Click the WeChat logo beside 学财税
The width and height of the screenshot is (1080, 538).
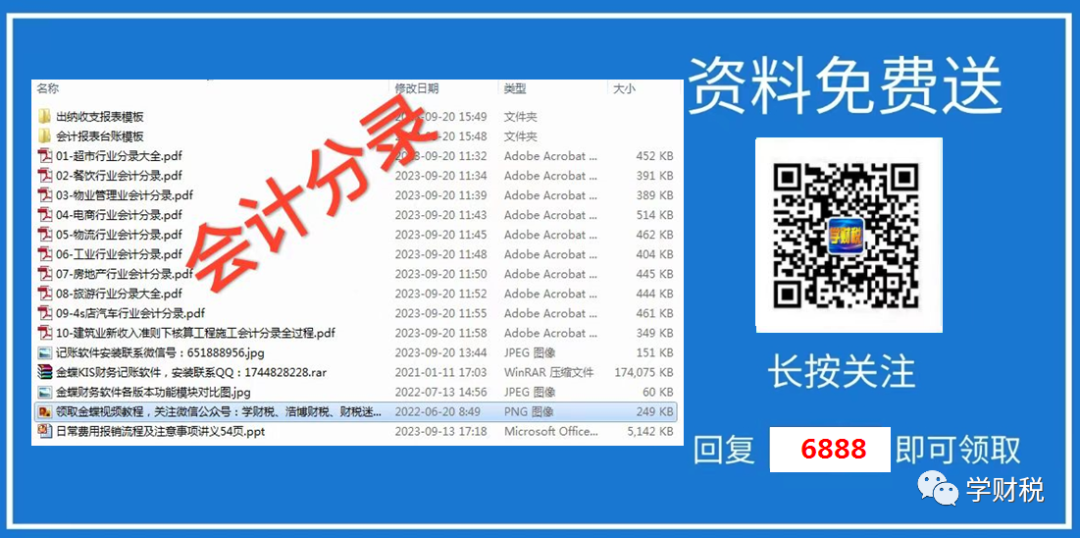tap(937, 488)
